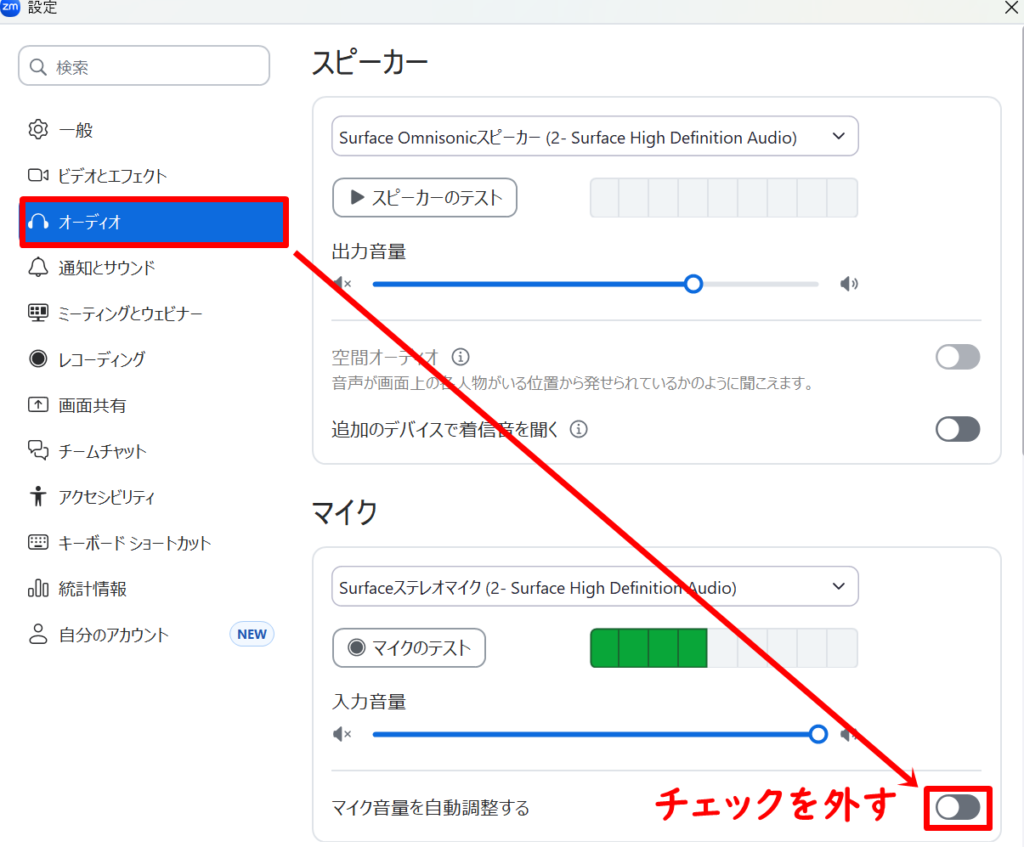Switch to the アクセシビリティ section
1024x847 pixels.
[x=37, y=497]
